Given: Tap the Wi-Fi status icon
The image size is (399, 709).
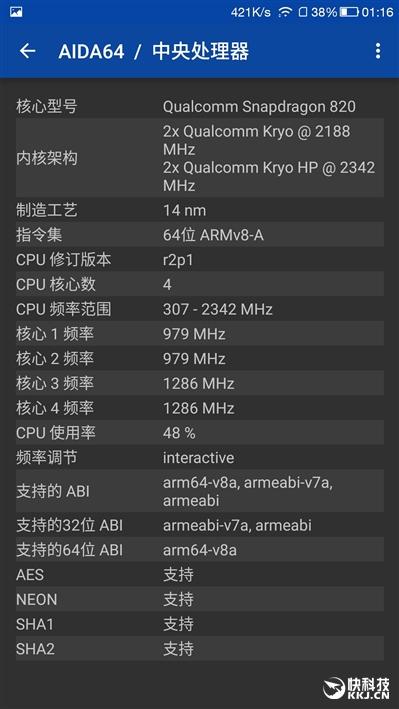Looking at the screenshot, I should point(285,12).
